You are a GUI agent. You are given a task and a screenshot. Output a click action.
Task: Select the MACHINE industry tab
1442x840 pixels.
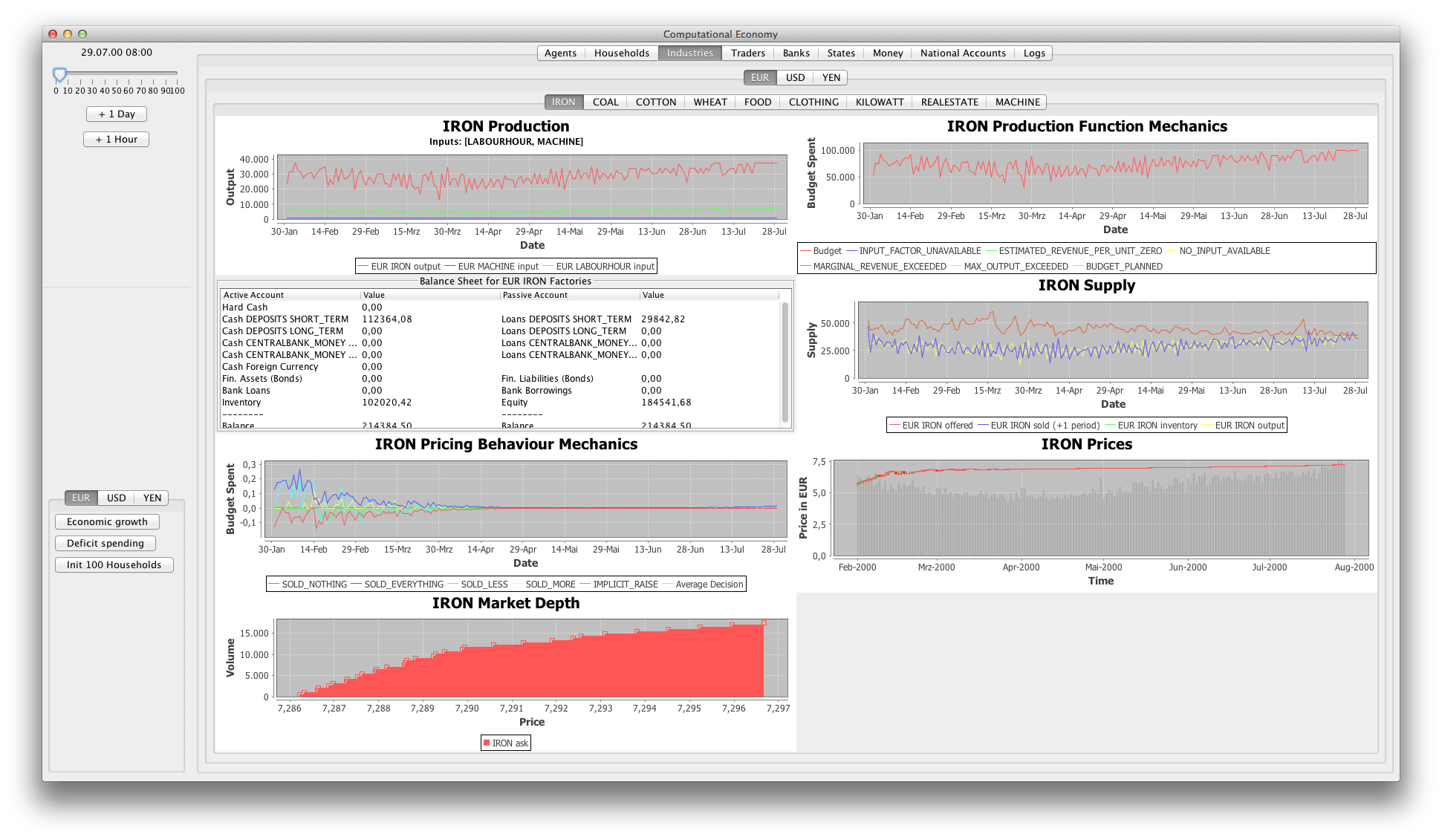point(1016,102)
